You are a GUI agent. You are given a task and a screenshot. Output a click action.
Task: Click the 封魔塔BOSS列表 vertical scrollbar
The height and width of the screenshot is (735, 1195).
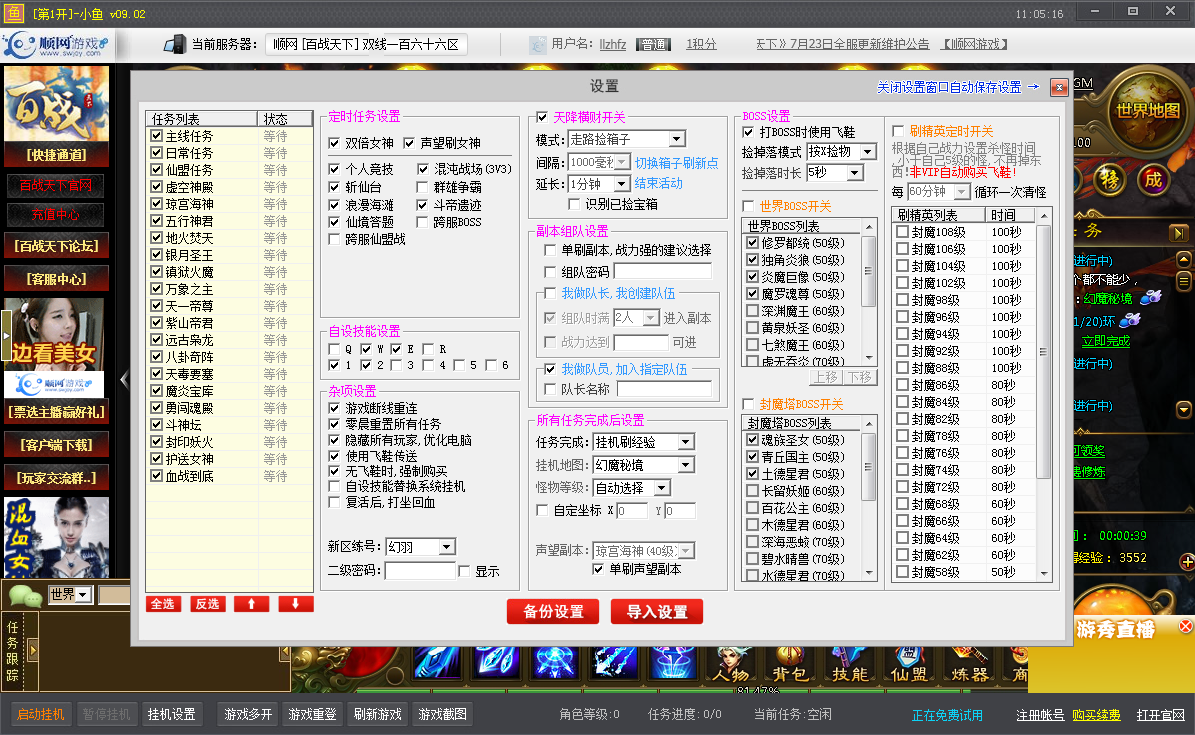868,499
